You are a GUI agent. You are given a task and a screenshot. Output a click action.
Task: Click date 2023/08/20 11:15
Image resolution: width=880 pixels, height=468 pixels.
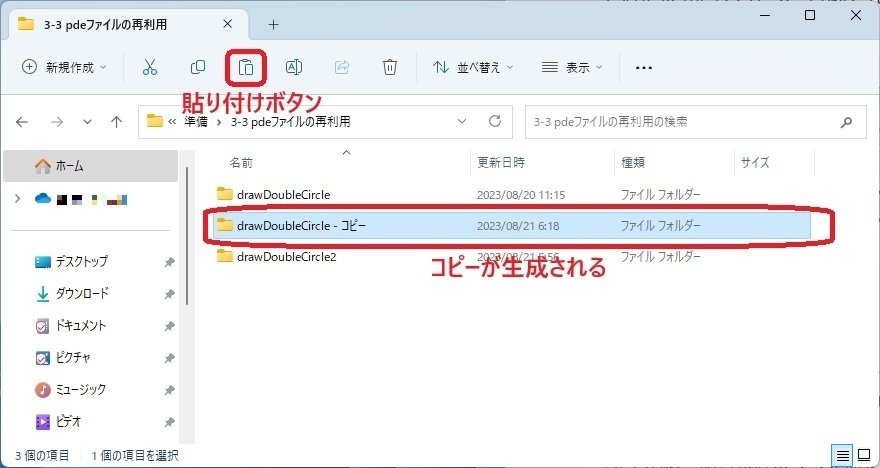point(521,195)
